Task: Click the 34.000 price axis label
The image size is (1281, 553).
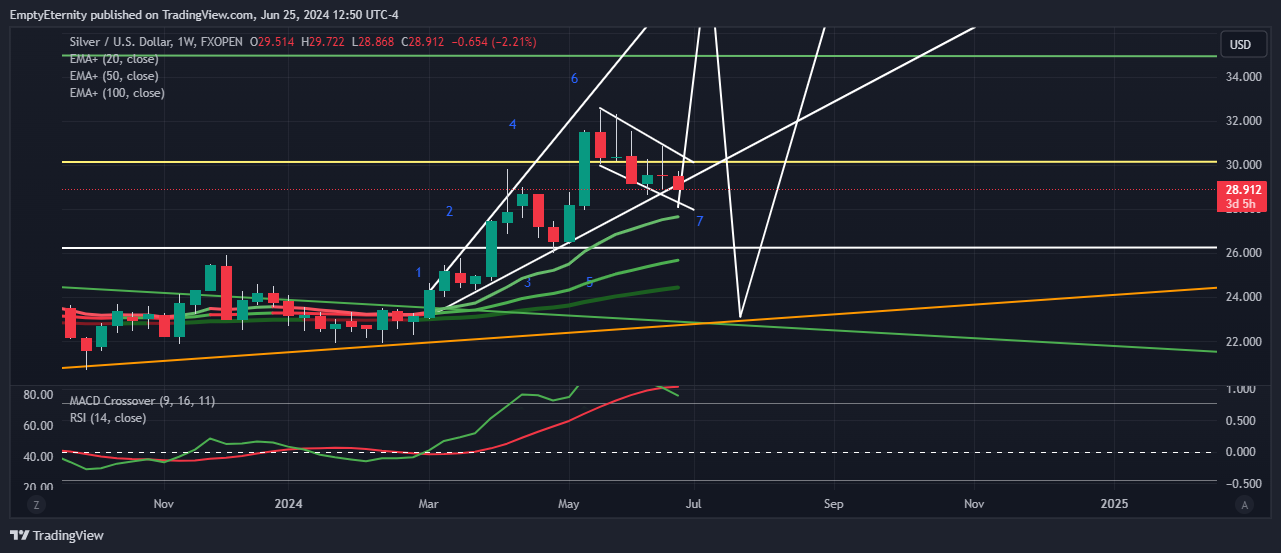Action: 1245,77
